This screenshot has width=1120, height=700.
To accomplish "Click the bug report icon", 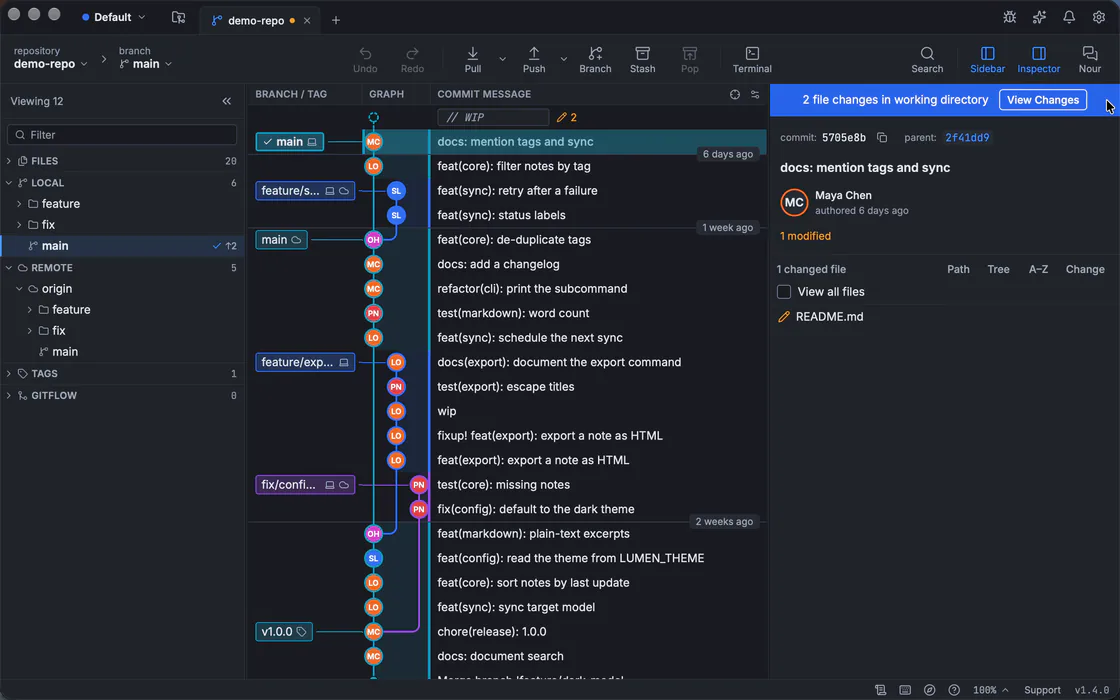I will [1009, 17].
